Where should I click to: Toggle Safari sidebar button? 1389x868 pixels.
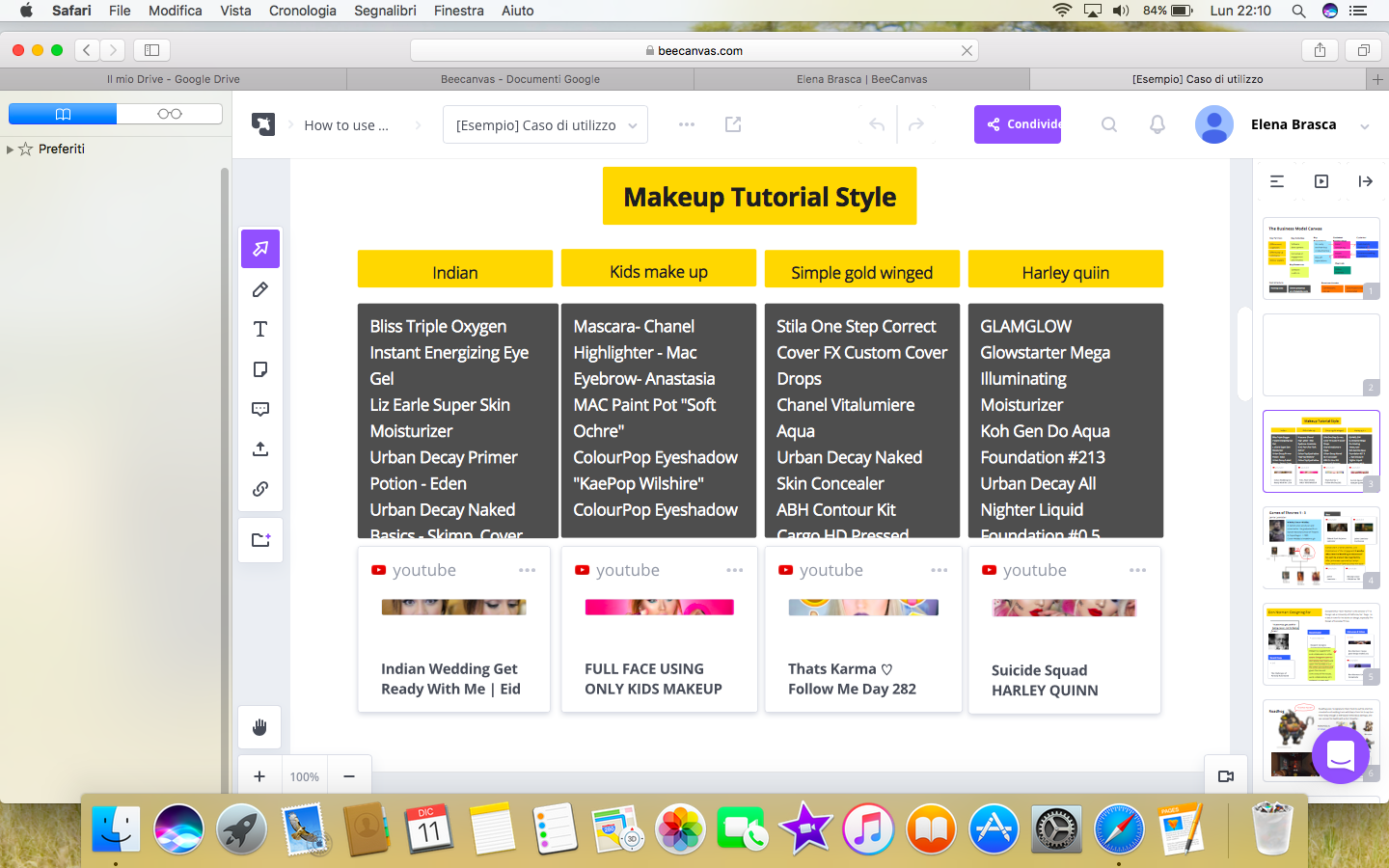point(151,50)
